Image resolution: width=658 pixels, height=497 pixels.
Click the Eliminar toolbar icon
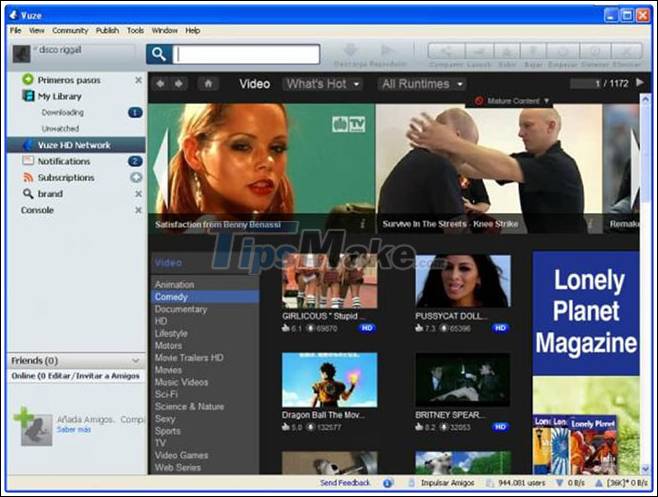coord(626,51)
